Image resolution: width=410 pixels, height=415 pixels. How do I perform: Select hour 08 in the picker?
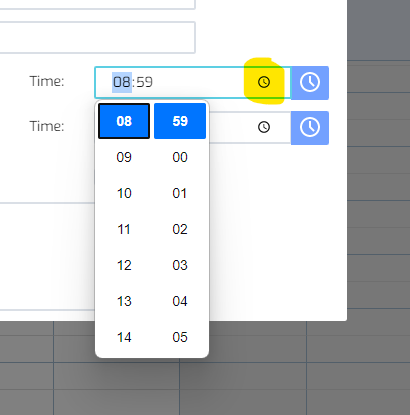click(124, 121)
